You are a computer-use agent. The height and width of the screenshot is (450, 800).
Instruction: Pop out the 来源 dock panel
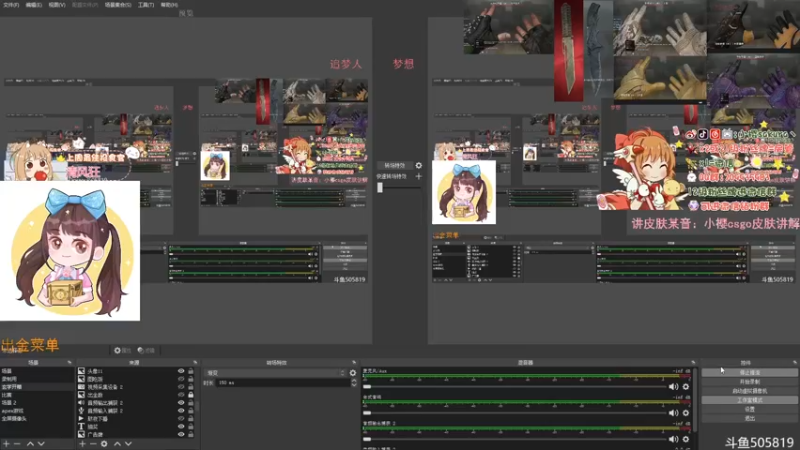(195, 362)
